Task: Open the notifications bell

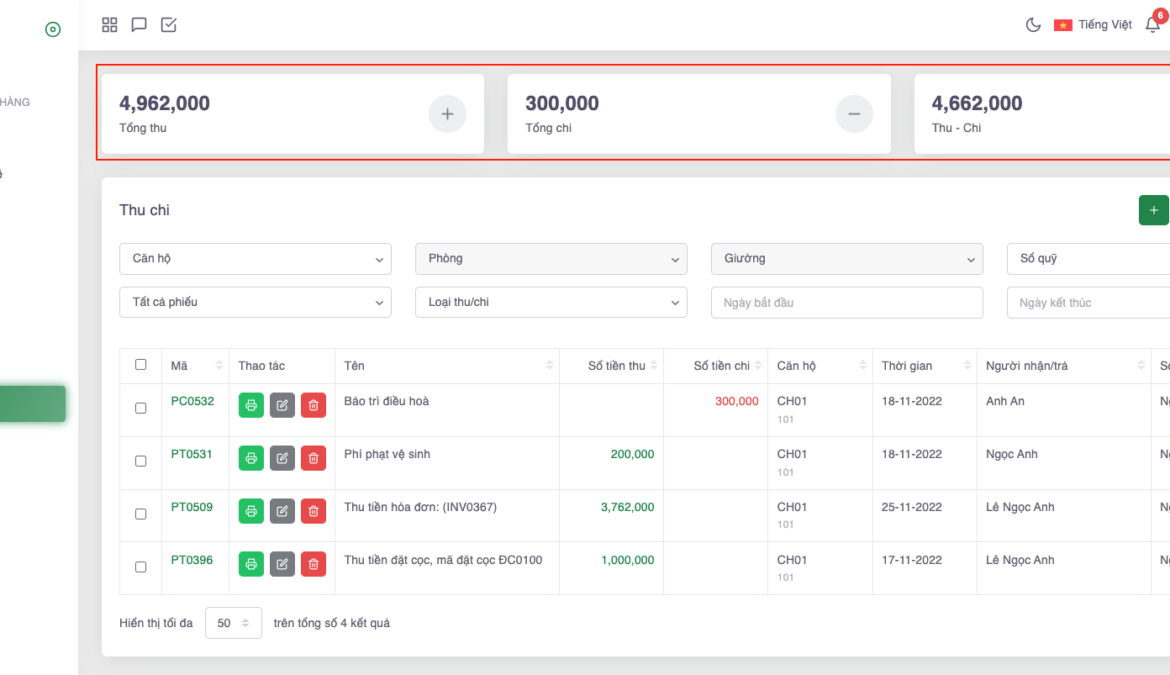Action: [x=1152, y=25]
